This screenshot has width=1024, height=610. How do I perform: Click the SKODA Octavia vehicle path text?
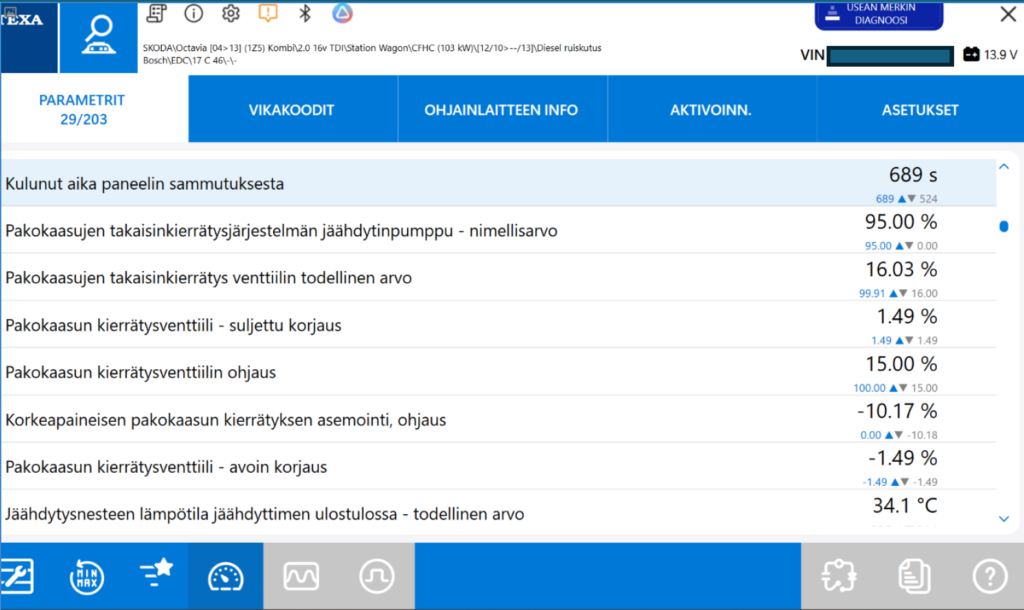[372, 54]
